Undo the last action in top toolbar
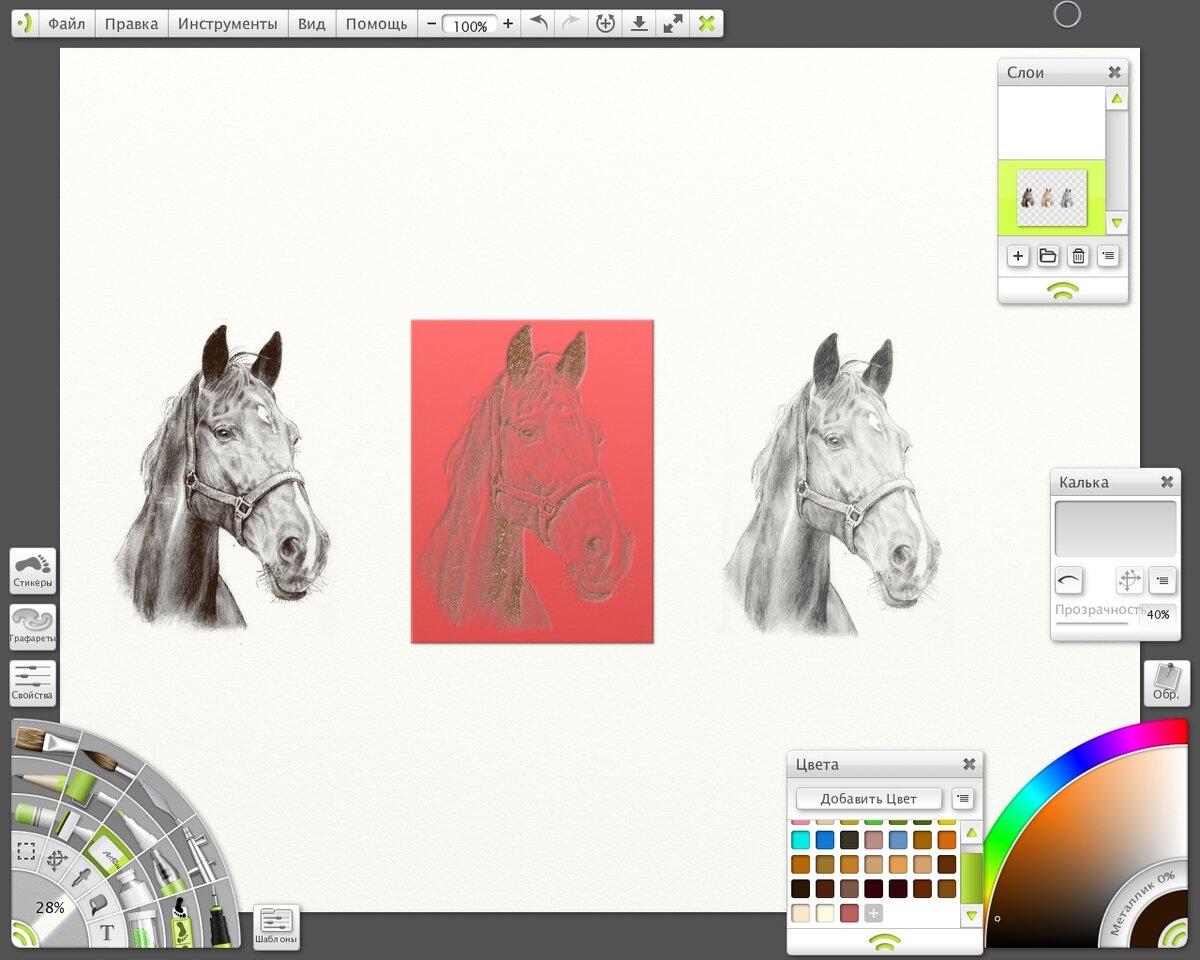This screenshot has height=960, width=1200. (538, 23)
